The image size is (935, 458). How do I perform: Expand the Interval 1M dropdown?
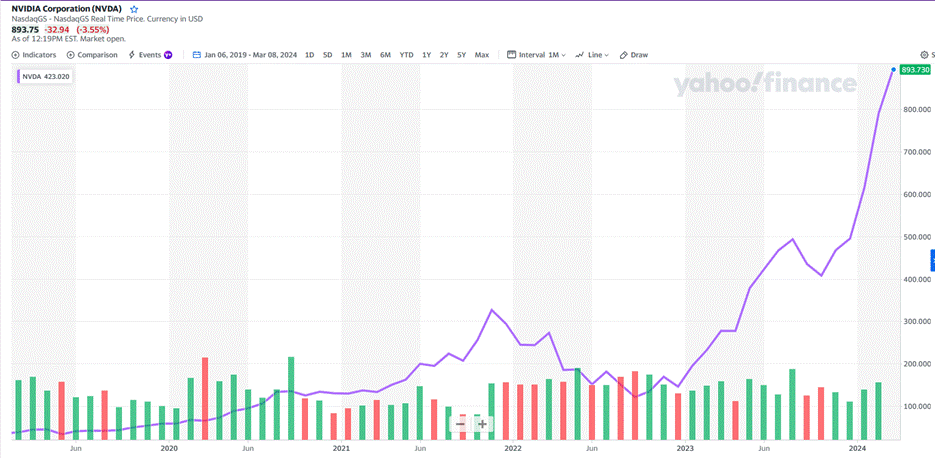(x=536, y=55)
